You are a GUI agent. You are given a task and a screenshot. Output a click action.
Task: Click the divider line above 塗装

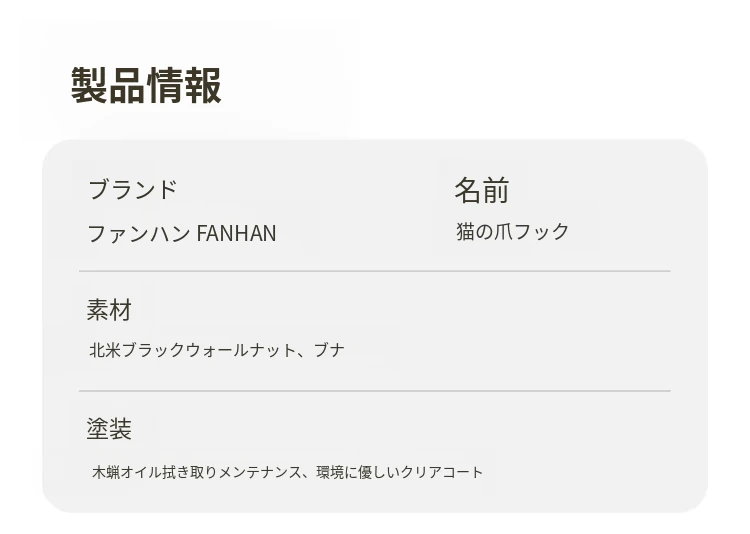(x=374, y=391)
